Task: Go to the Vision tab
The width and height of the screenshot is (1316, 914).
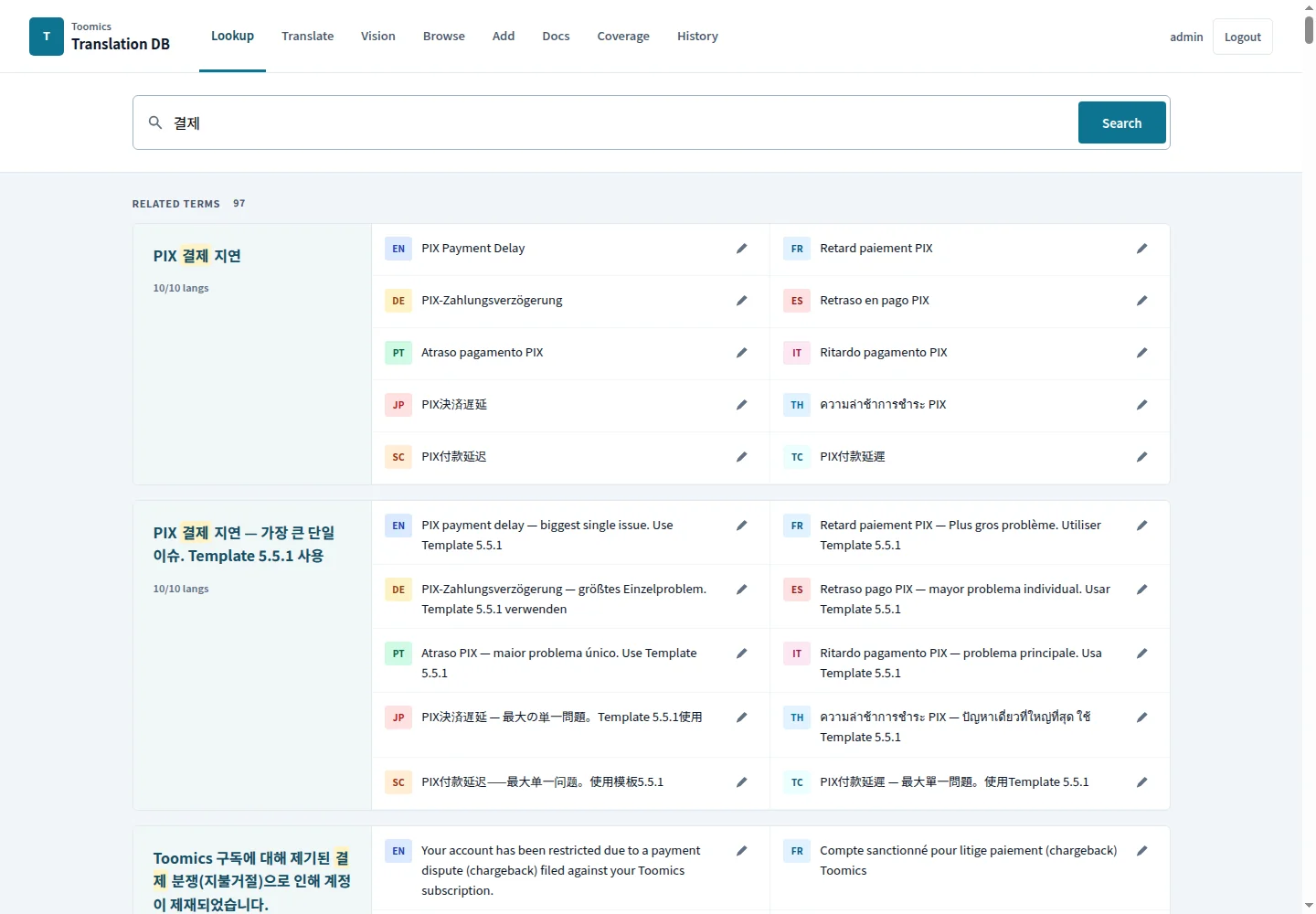Action: pos(378,37)
